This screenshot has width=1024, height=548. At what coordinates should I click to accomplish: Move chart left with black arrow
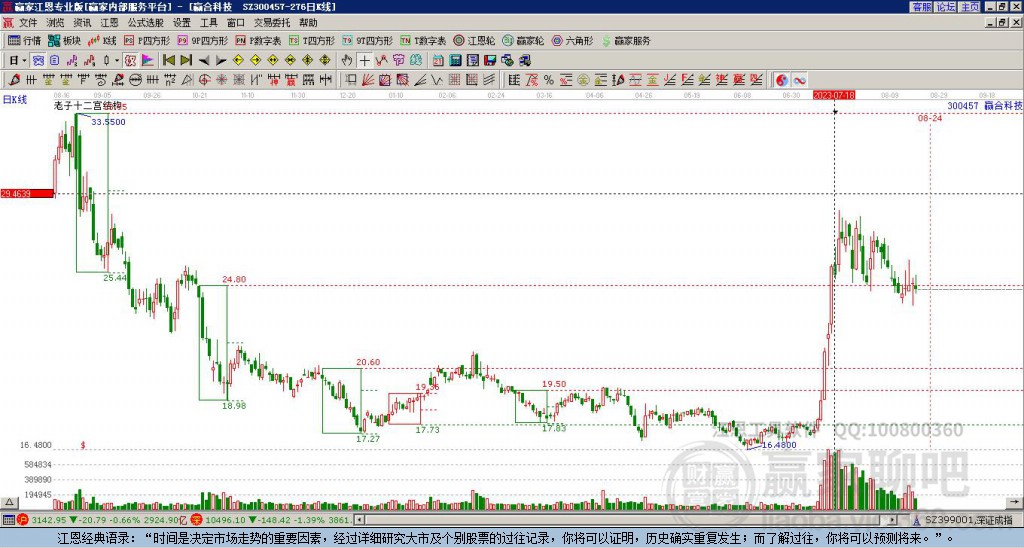coord(204,60)
